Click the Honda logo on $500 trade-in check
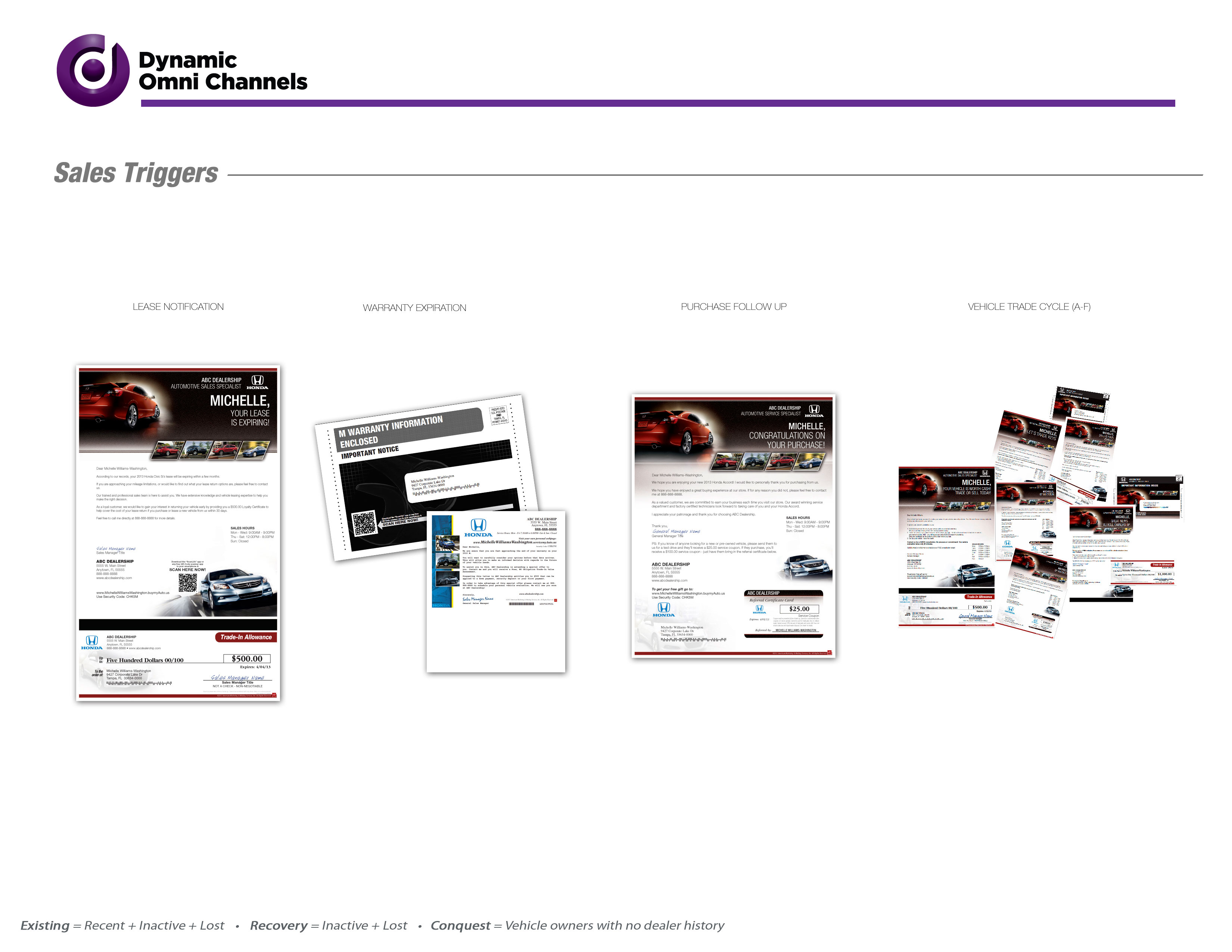The width and height of the screenshot is (1232, 952). click(92, 643)
